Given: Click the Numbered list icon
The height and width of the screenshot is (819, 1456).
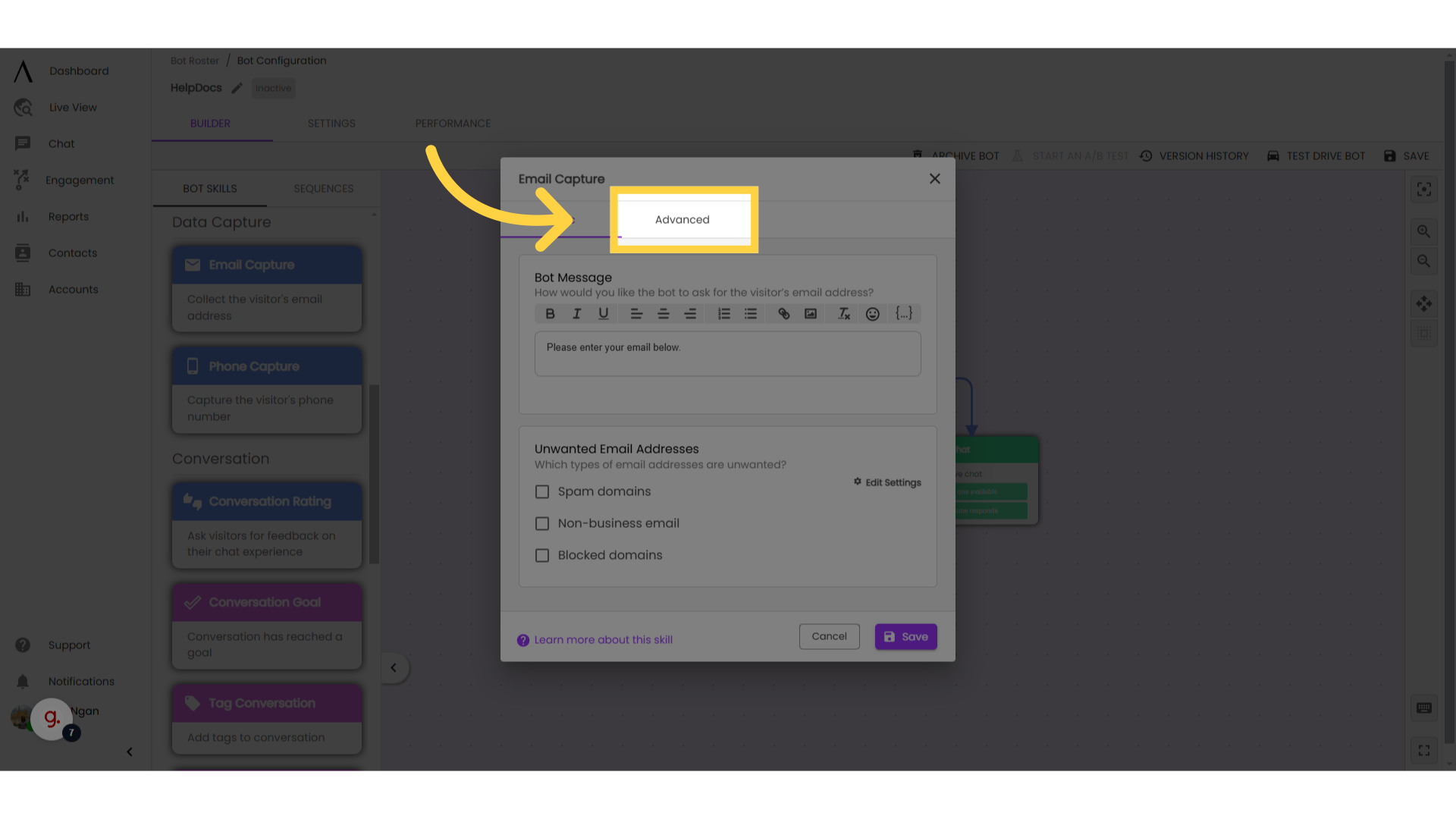Looking at the screenshot, I should [x=723, y=314].
